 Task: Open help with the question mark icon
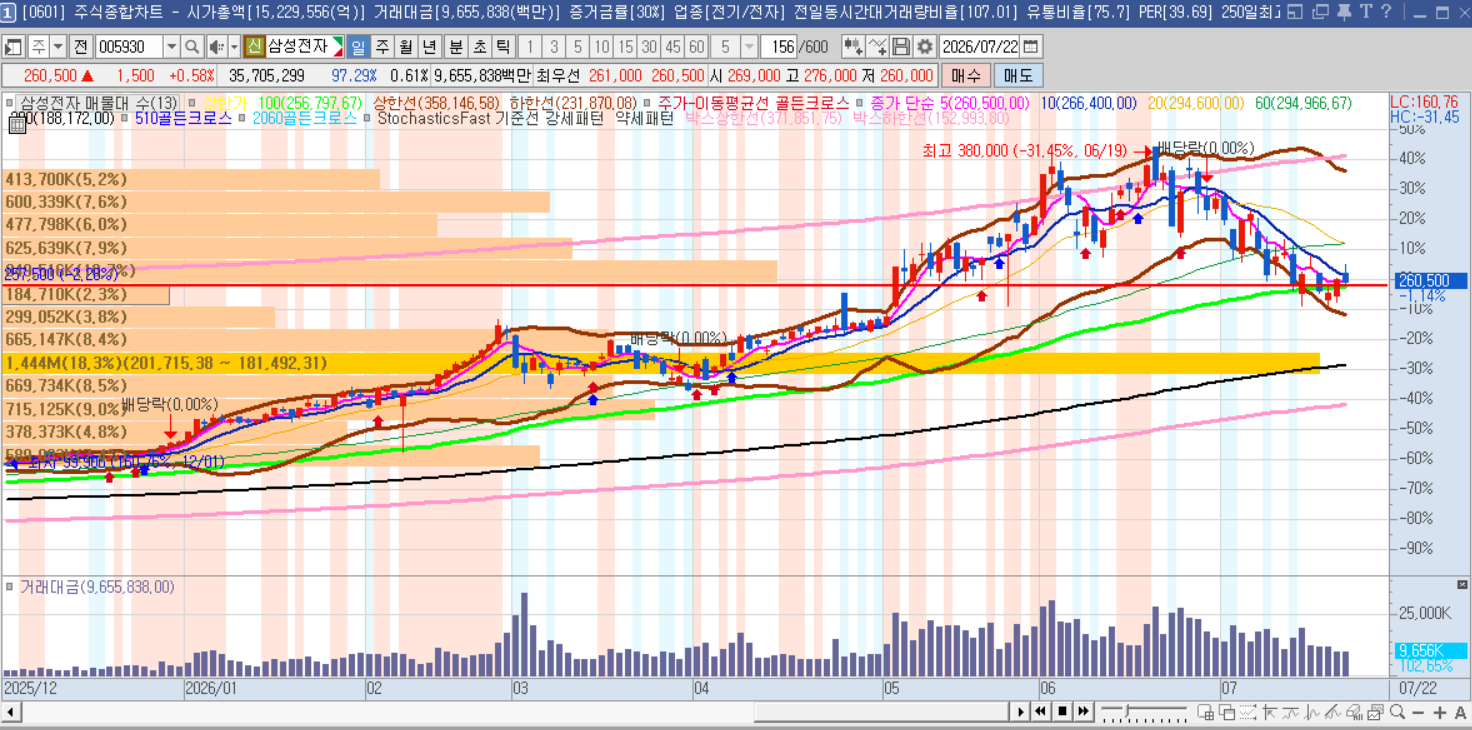pos(1386,12)
